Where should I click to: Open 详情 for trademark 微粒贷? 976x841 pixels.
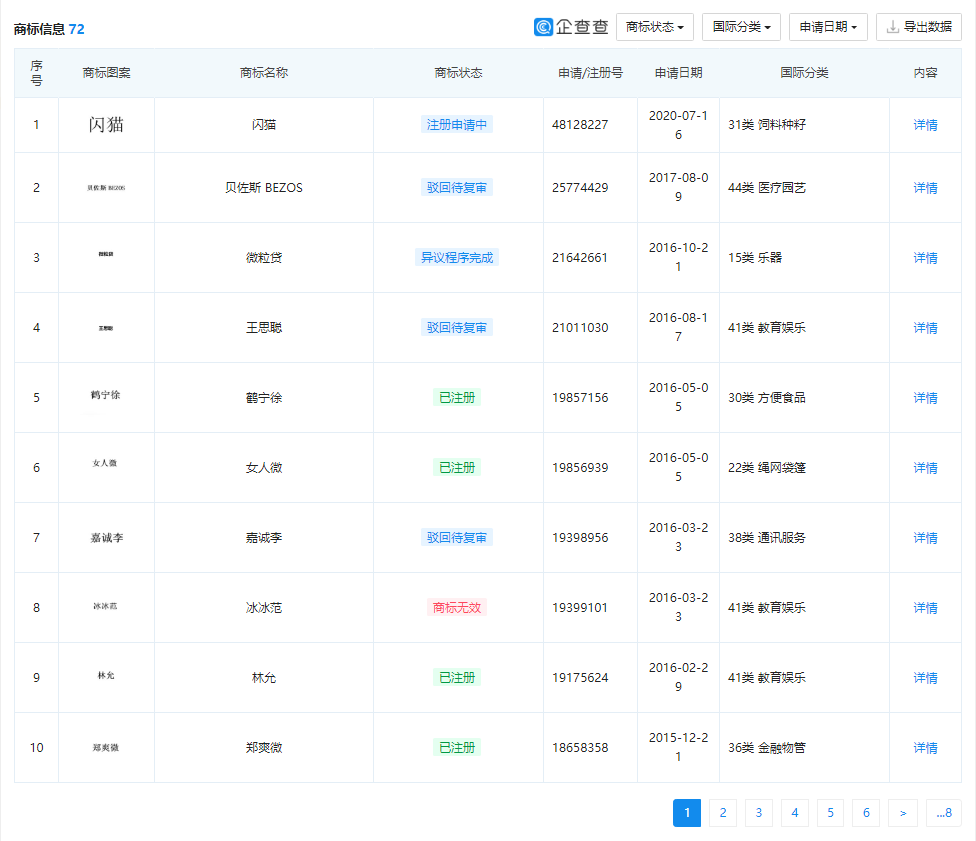click(925, 258)
